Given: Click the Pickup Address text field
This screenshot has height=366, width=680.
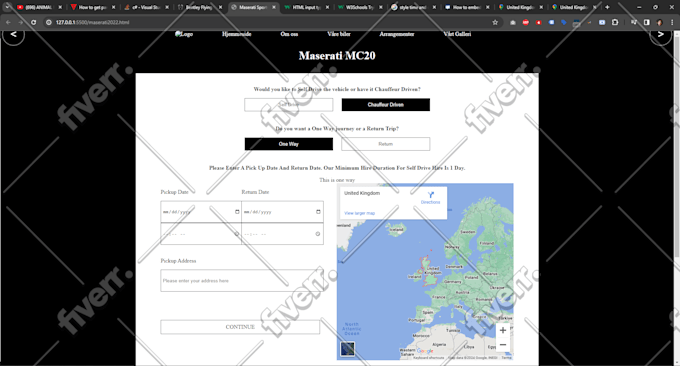Looking at the screenshot, I should click(x=242, y=281).
